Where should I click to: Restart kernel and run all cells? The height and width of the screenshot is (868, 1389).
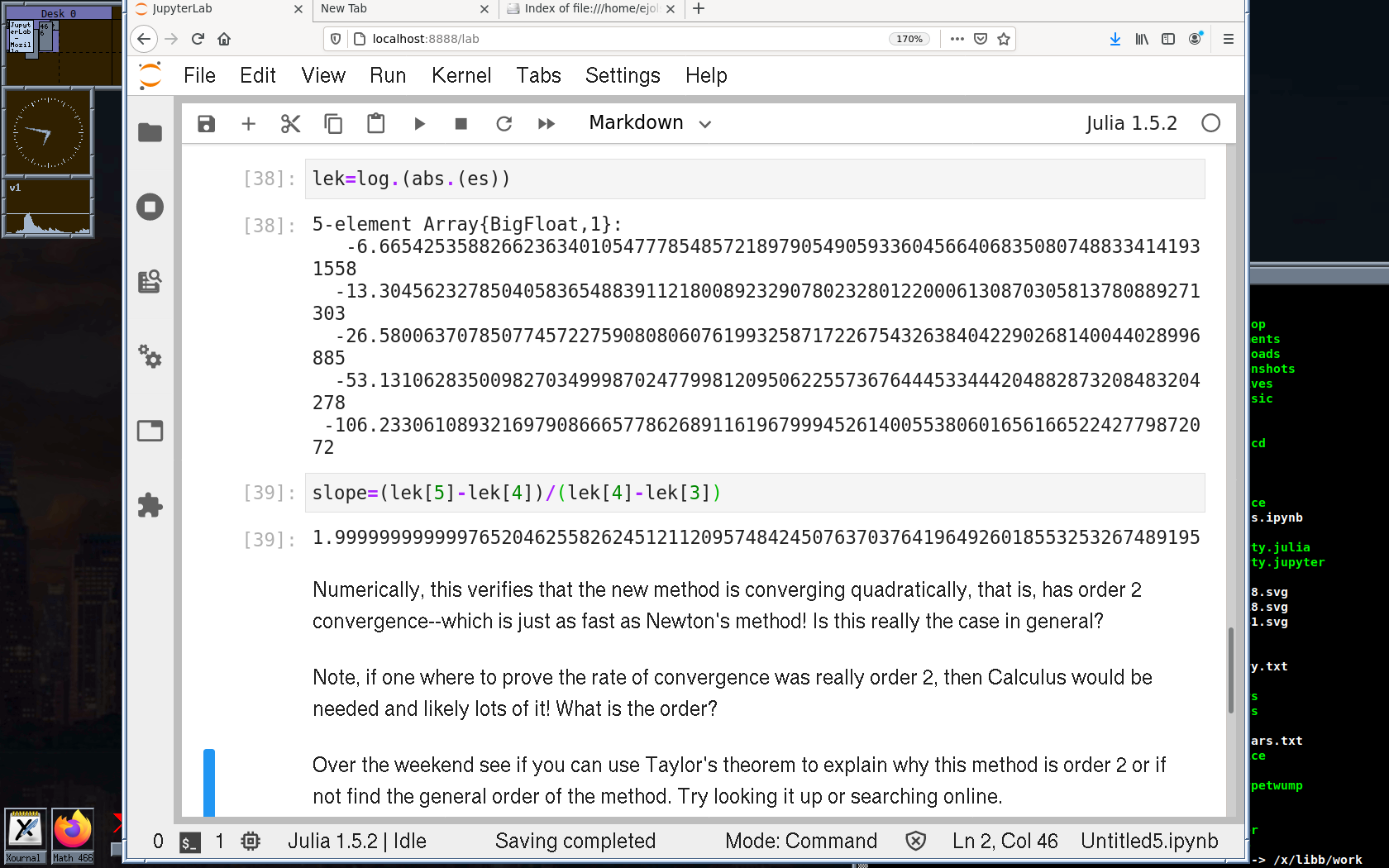[x=546, y=124]
